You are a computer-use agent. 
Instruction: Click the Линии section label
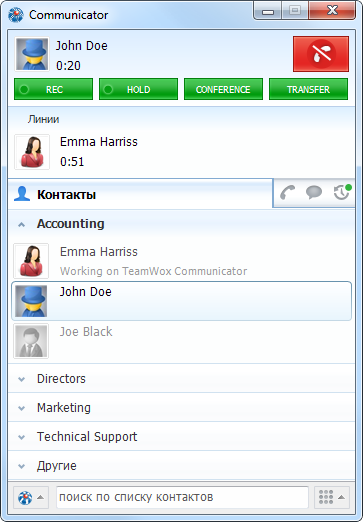[x=43, y=119]
